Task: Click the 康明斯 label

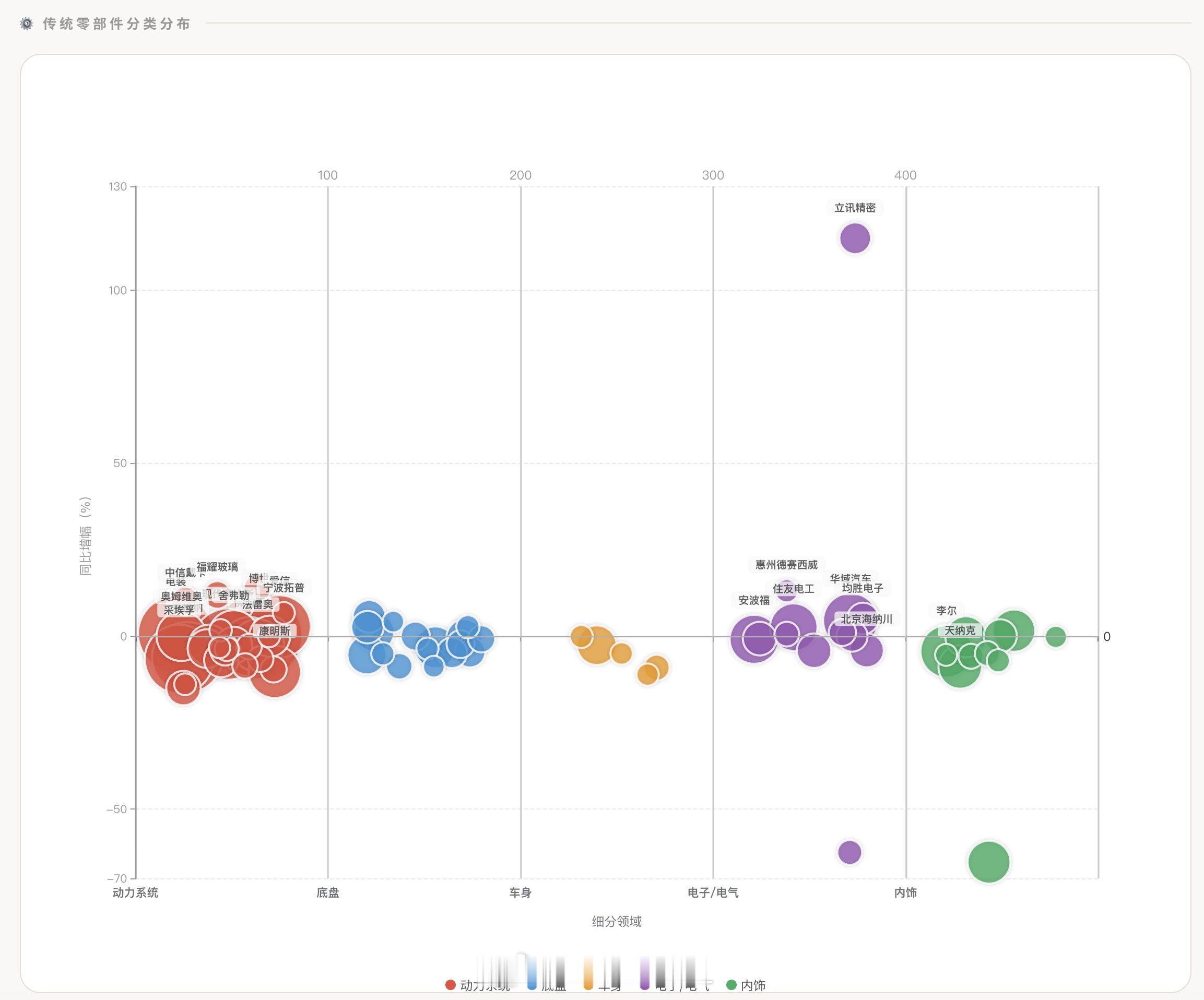Action: 275,630
